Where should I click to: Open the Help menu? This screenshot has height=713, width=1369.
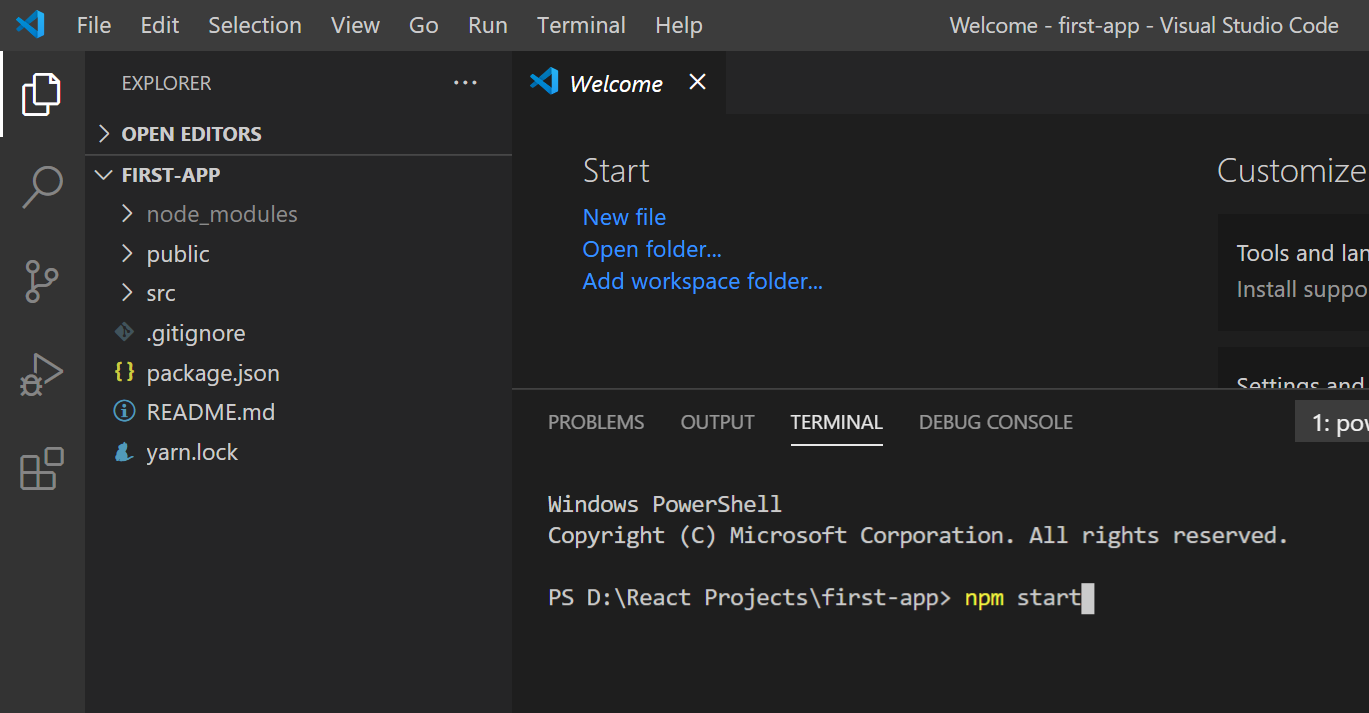(679, 25)
